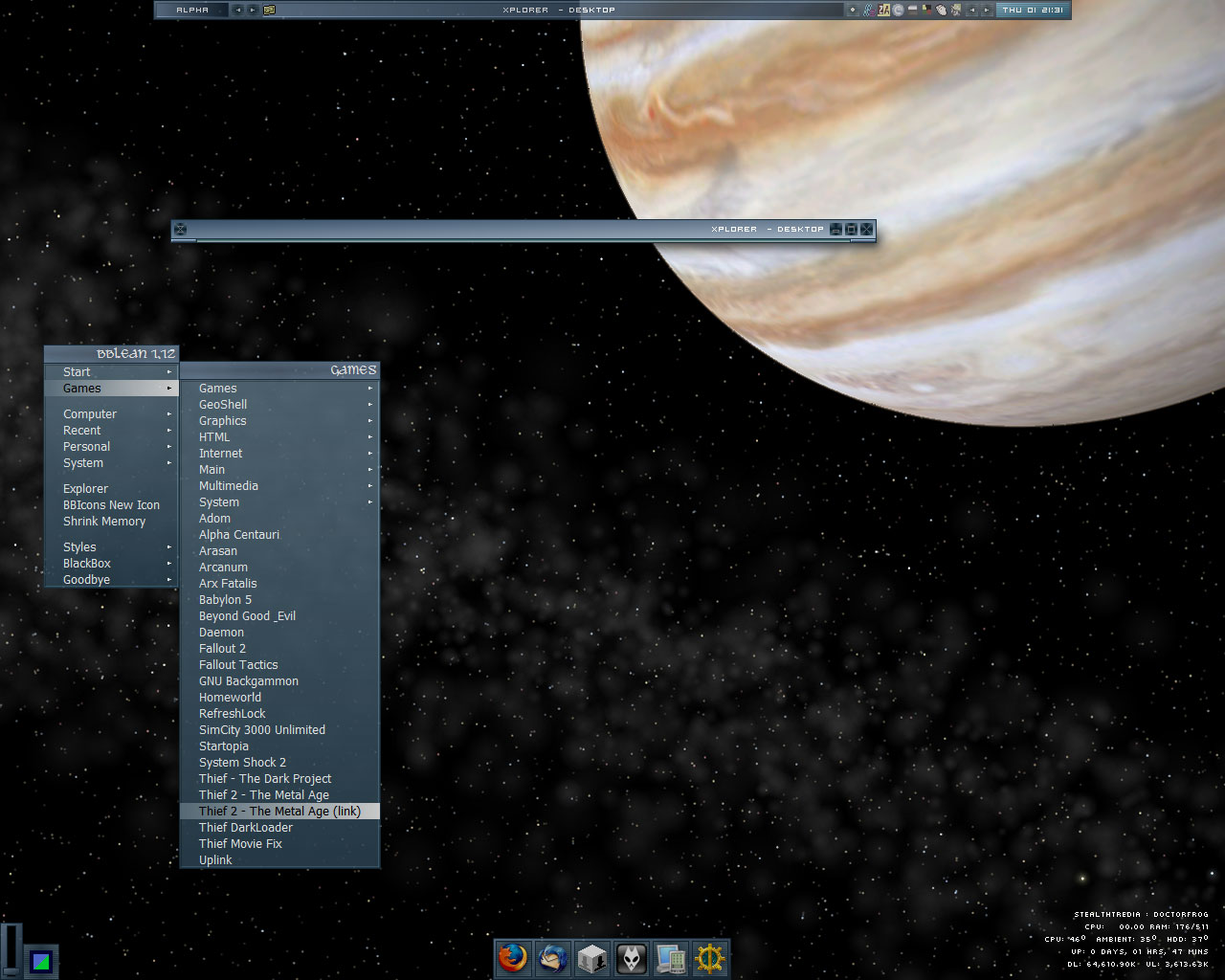Launch Fallout Tactics
The width and height of the screenshot is (1225, 980).
tap(280, 665)
